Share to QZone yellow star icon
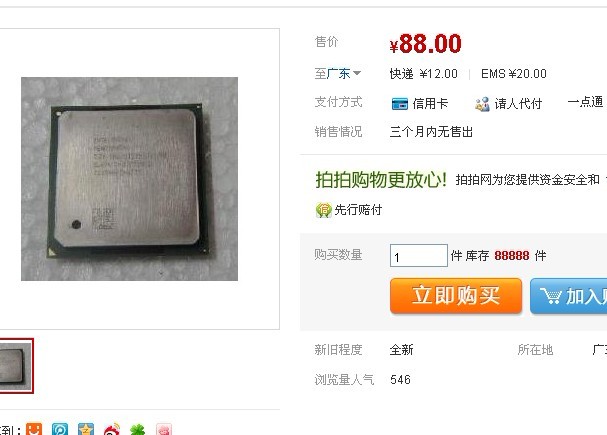This screenshot has width=607, height=435. pos(86,429)
